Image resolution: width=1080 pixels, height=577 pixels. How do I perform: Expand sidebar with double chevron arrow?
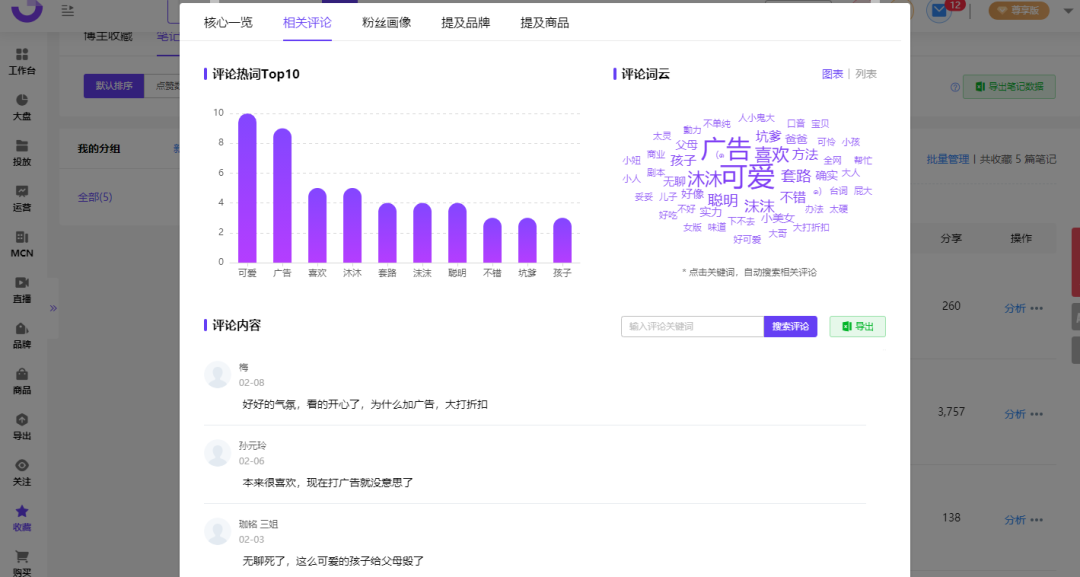[x=53, y=308]
